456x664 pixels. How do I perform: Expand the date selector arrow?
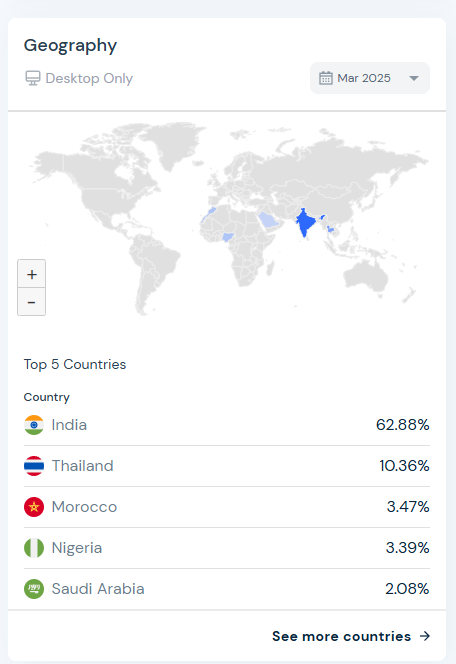pos(414,78)
